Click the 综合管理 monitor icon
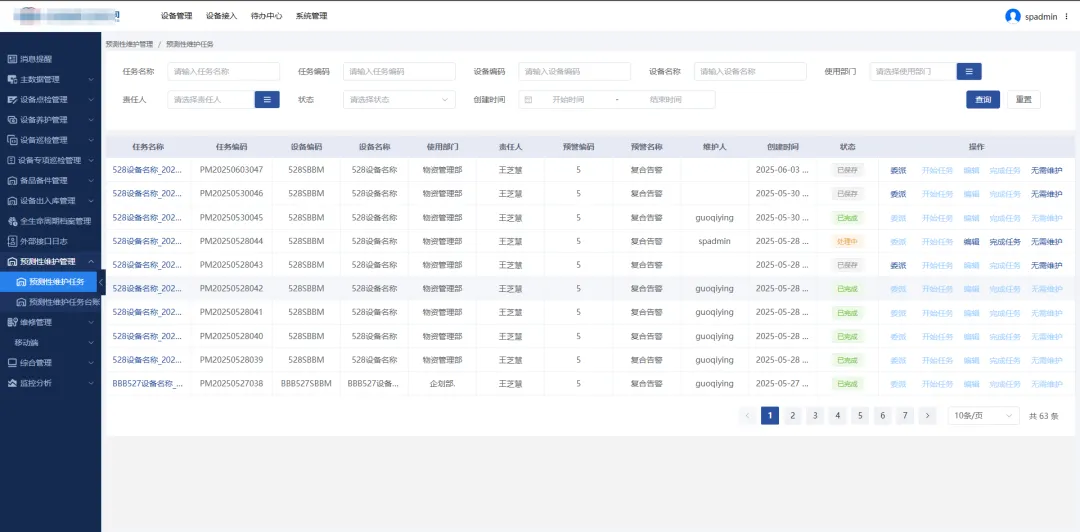Viewport: 1080px width, 532px height. tap(12, 362)
